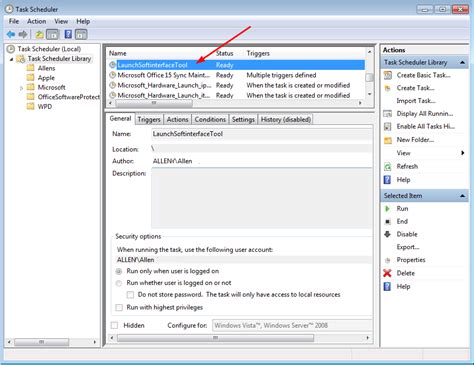Select the WPD folder in tree
This screenshot has width=474, height=365.
coord(45,107)
